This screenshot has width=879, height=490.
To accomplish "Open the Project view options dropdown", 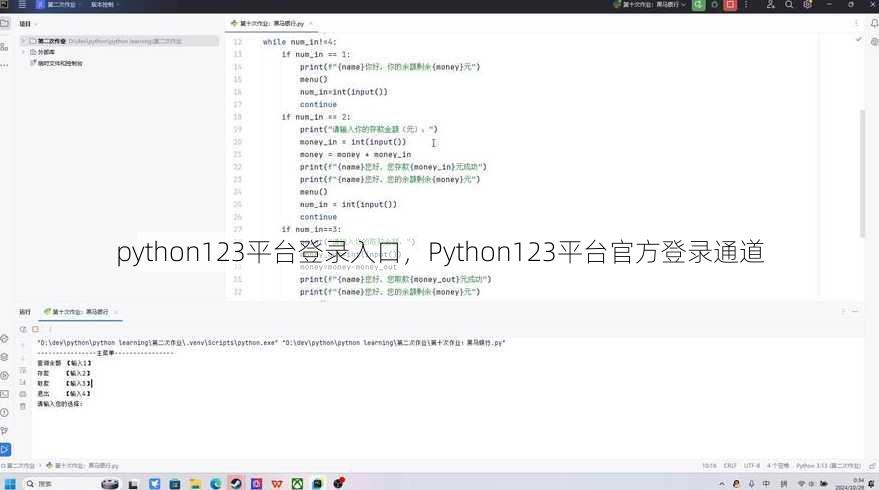I will click(29, 24).
